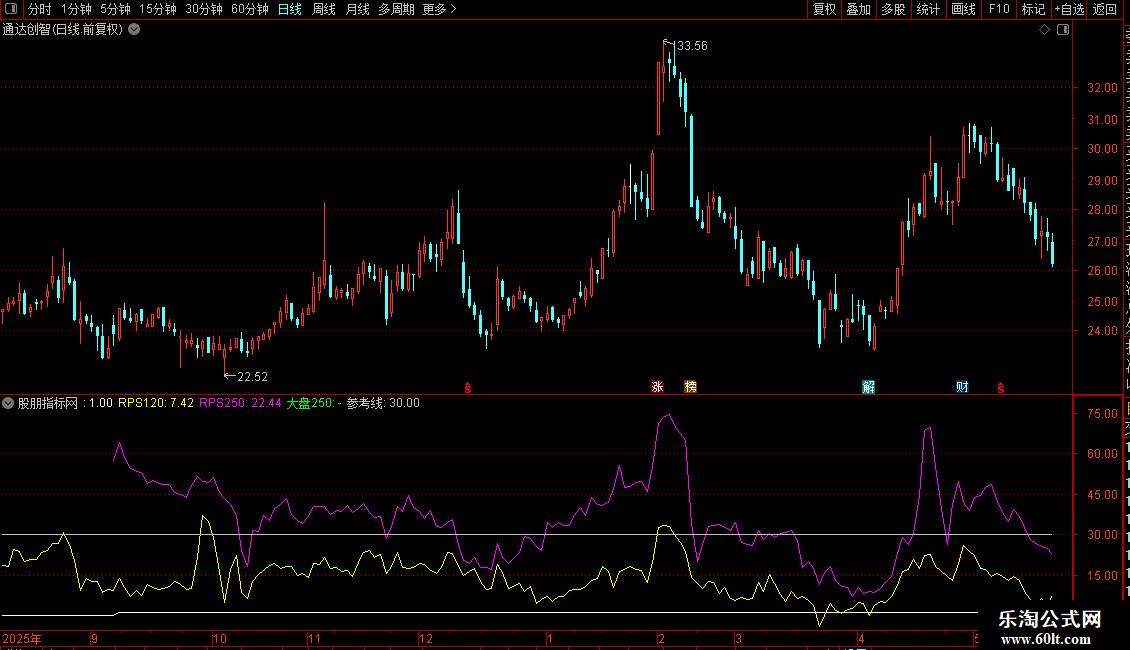
Task: Toggle the right sidebar panel icon
Action: [x=1063, y=30]
